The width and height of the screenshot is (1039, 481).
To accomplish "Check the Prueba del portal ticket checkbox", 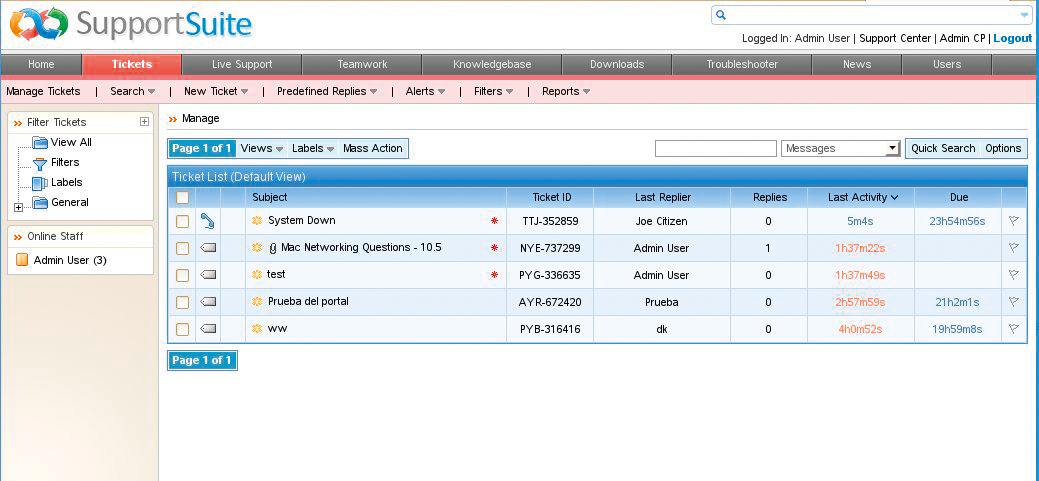I will point(182,302).
